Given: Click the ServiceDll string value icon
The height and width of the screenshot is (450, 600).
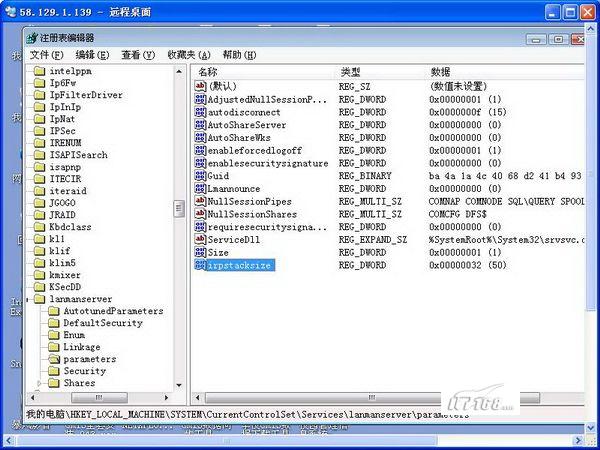Looking at the screenshot, I should pyautogui.click(x=200, y=240).
